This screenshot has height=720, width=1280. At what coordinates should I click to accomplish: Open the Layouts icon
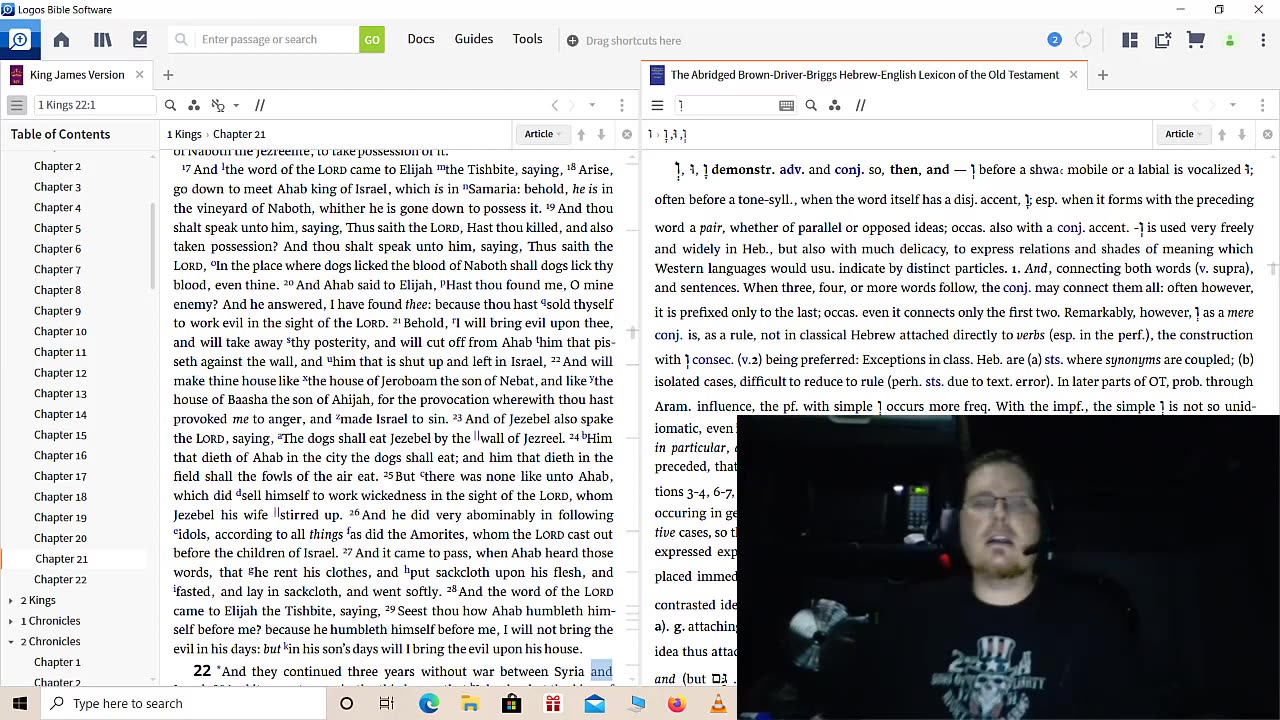pos(1130,40)
